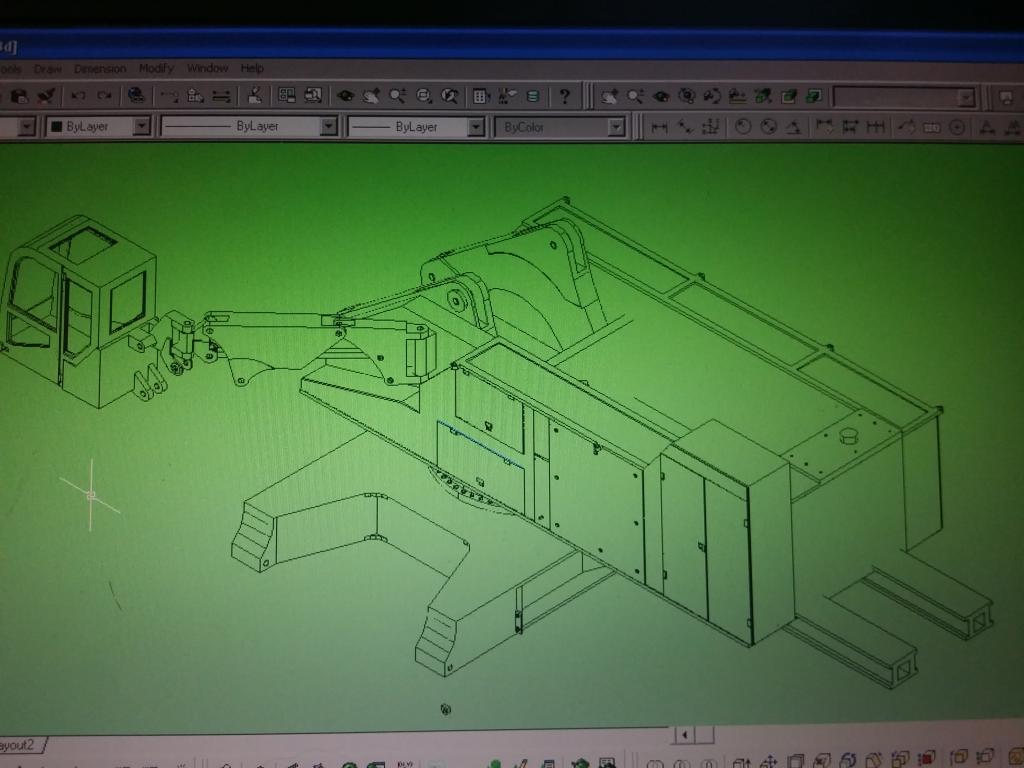The height and width of the screenshot is (768, 1024).
Task: Click the Undo arrow icon
Action: [78, 96]
